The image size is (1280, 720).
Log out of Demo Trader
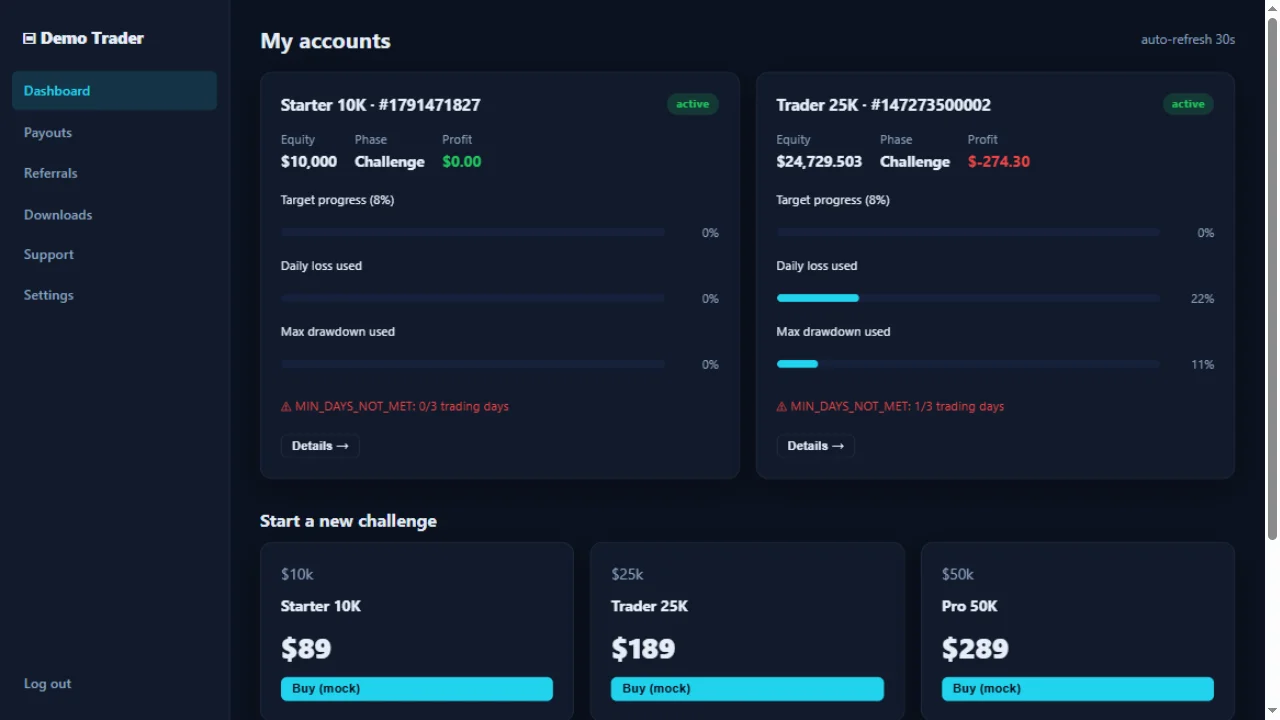click(48, 684)
